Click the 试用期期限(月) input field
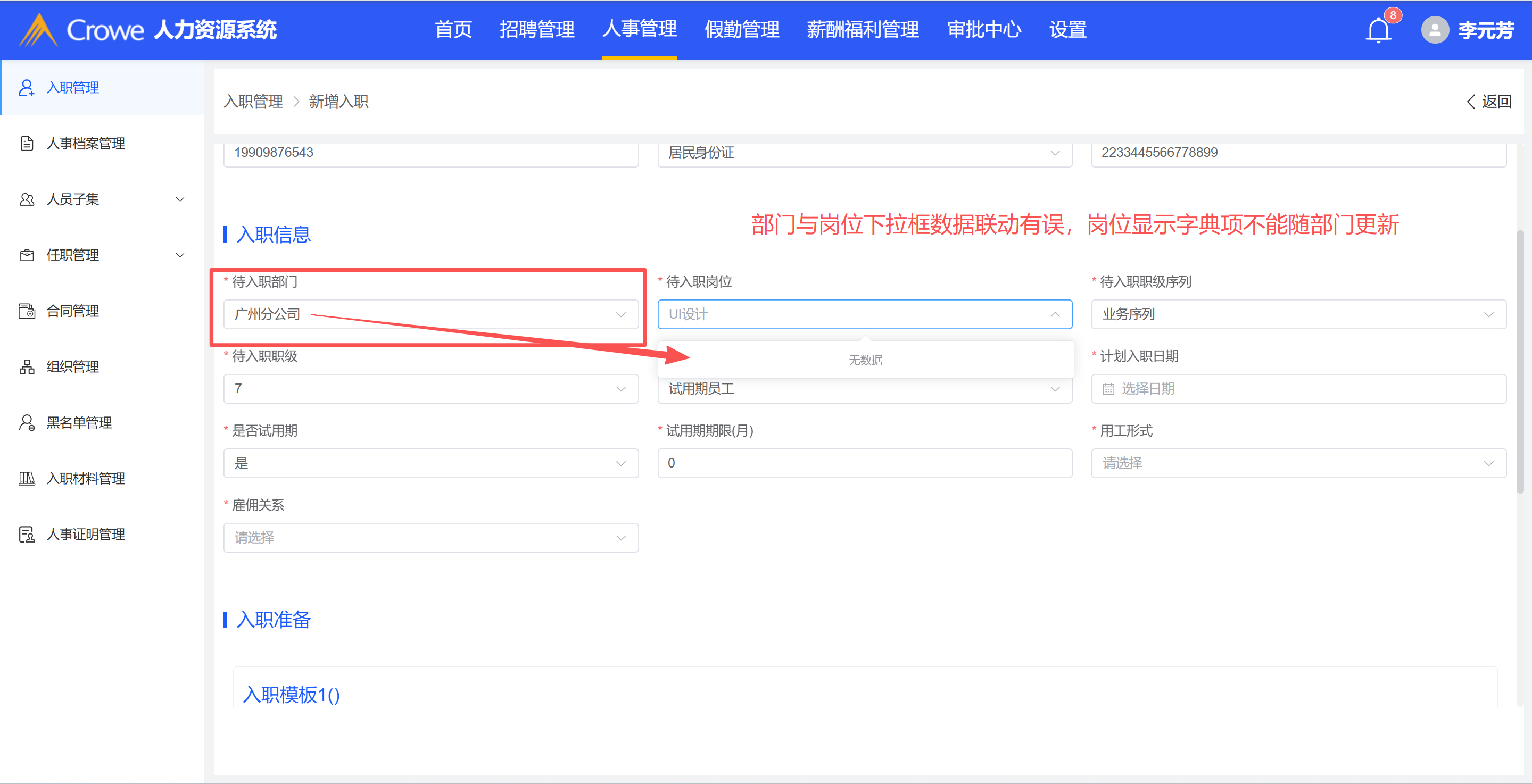The width and height of the screenshot is (1532, 784). pyautogui.click(x=864, y=463)
